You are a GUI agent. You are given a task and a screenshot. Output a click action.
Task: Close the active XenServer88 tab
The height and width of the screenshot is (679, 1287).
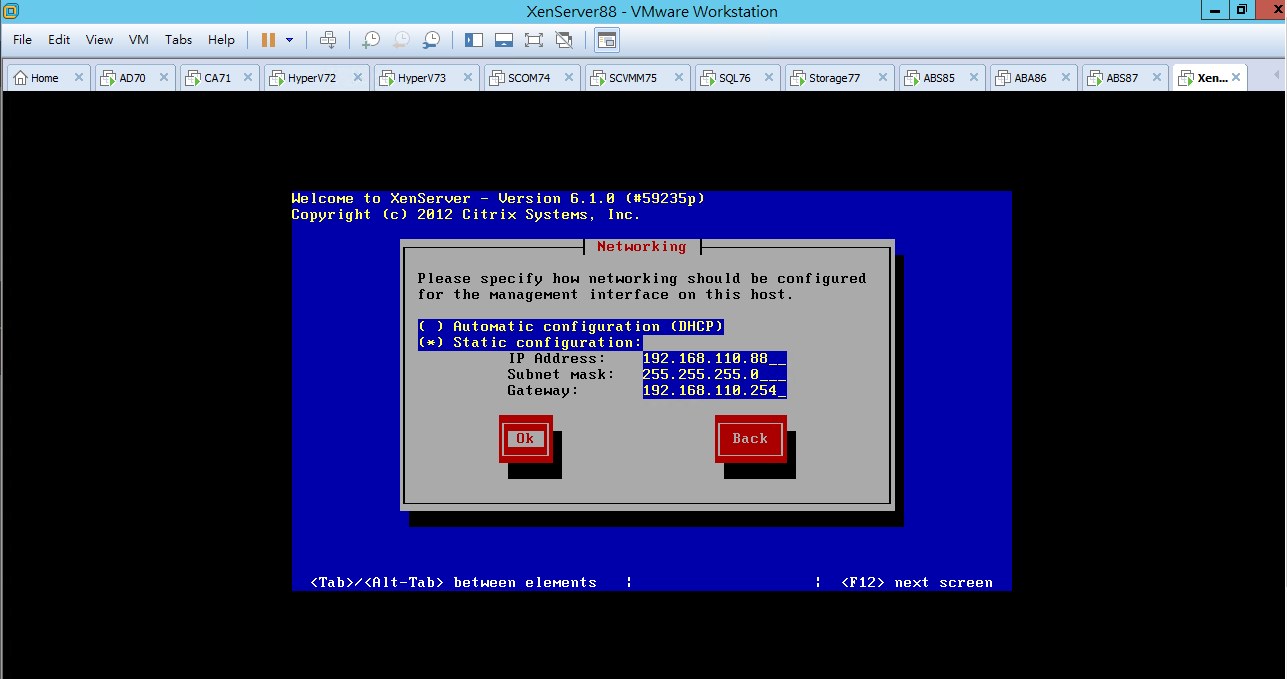(x=1238, y=78)
